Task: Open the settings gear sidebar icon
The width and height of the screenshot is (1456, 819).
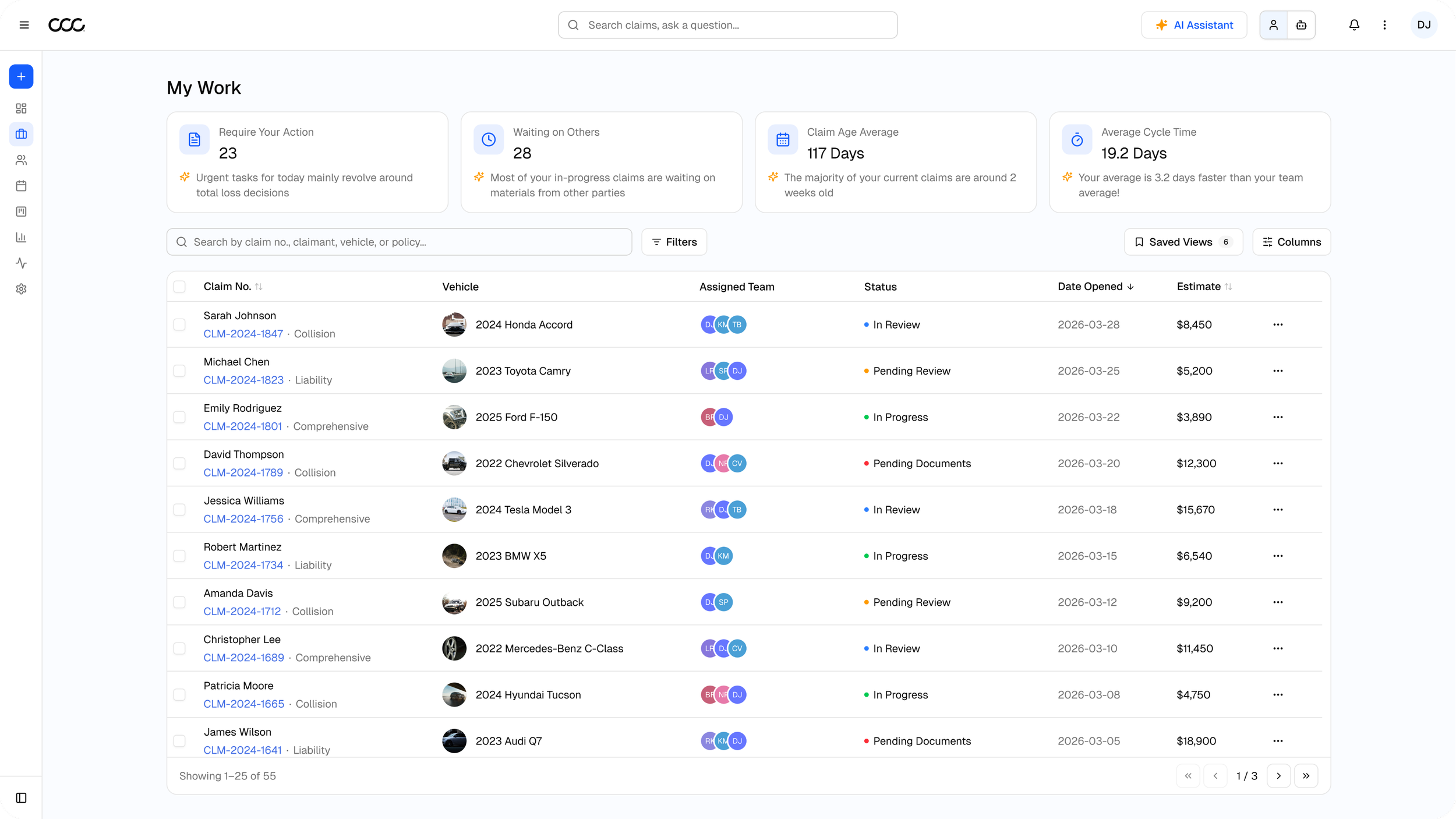Action: 21,289
